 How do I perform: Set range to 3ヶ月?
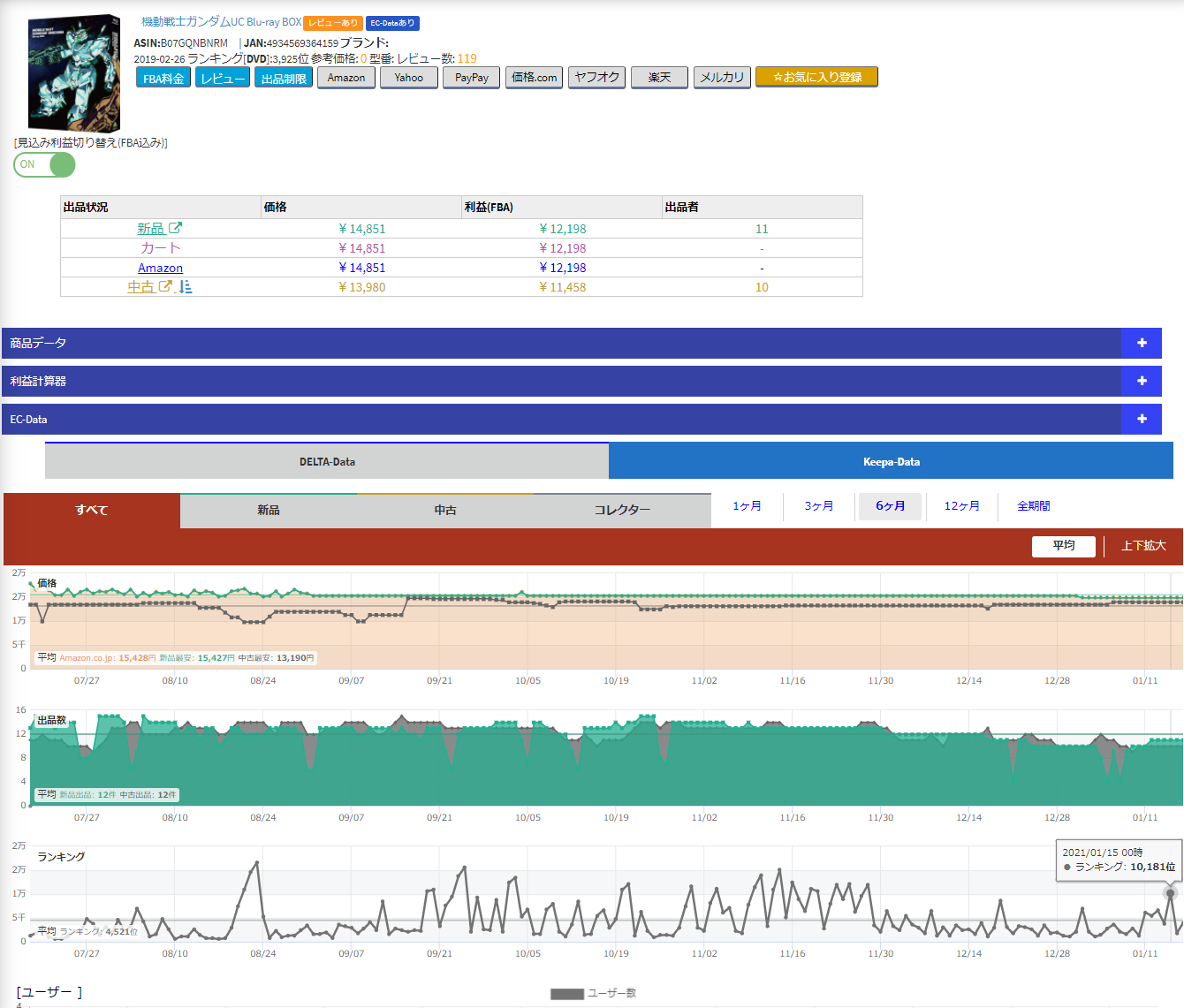[x=818, y=506]
